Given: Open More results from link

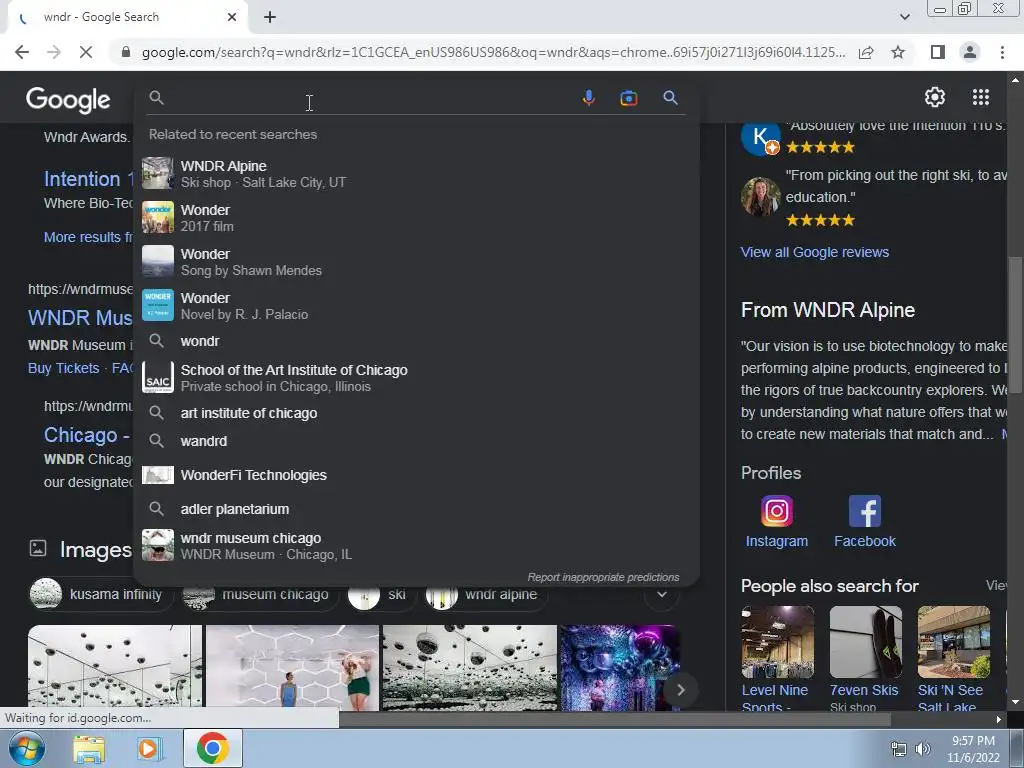Looking at the screenshot, I should pyautogui.click(x=88, y=237).
